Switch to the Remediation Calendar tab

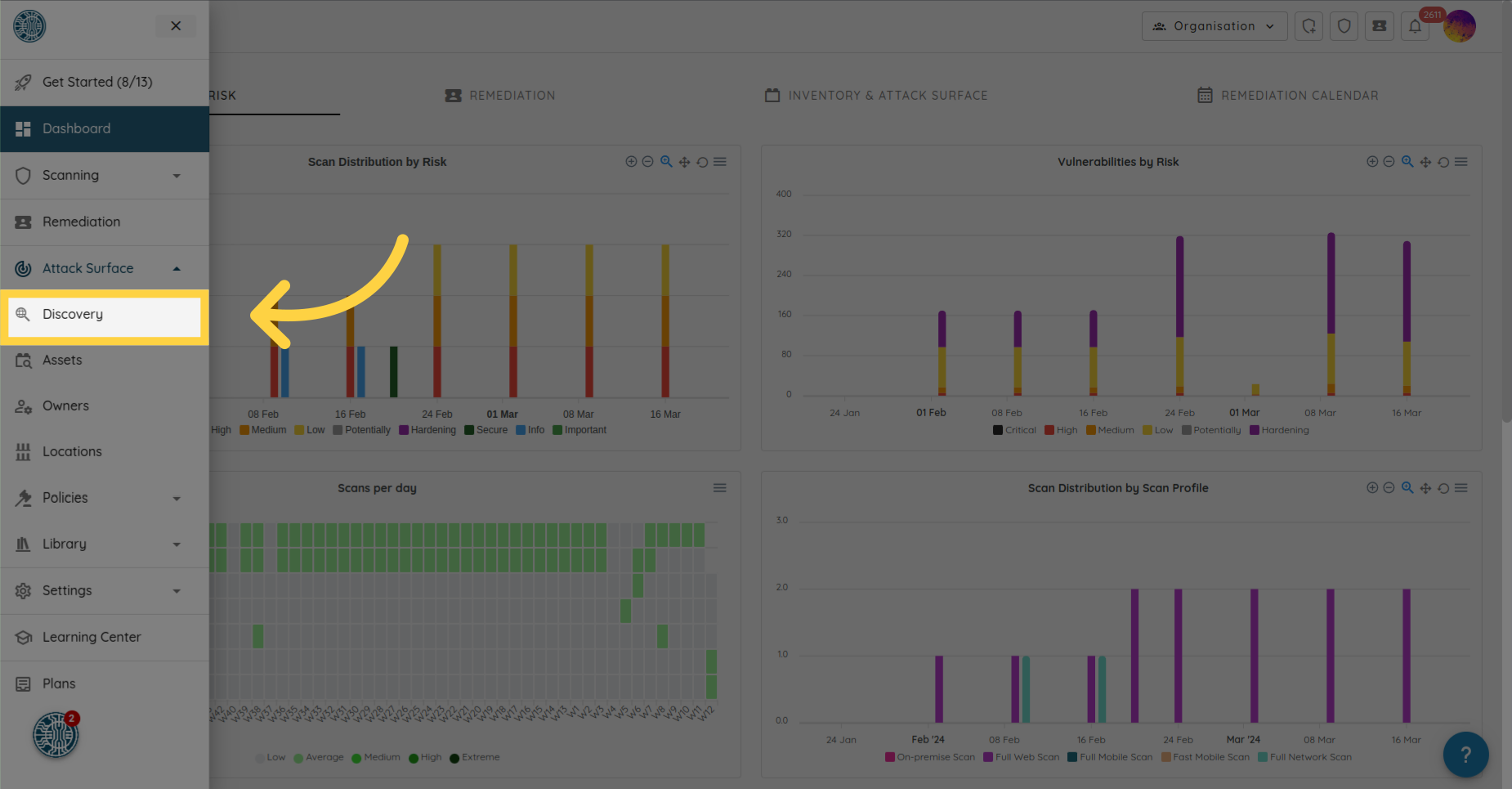pyautogui.click(x=1287, y=96)
